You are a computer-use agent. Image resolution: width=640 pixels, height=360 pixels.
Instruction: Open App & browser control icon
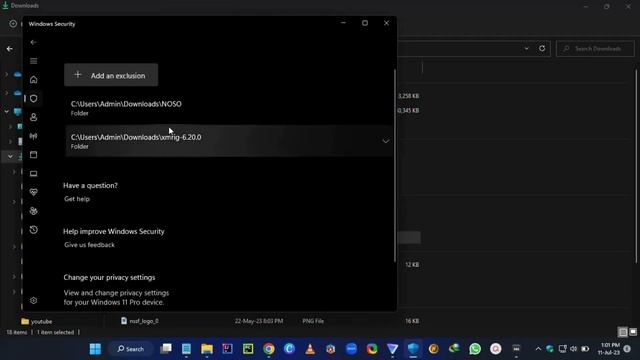[33, 155]
